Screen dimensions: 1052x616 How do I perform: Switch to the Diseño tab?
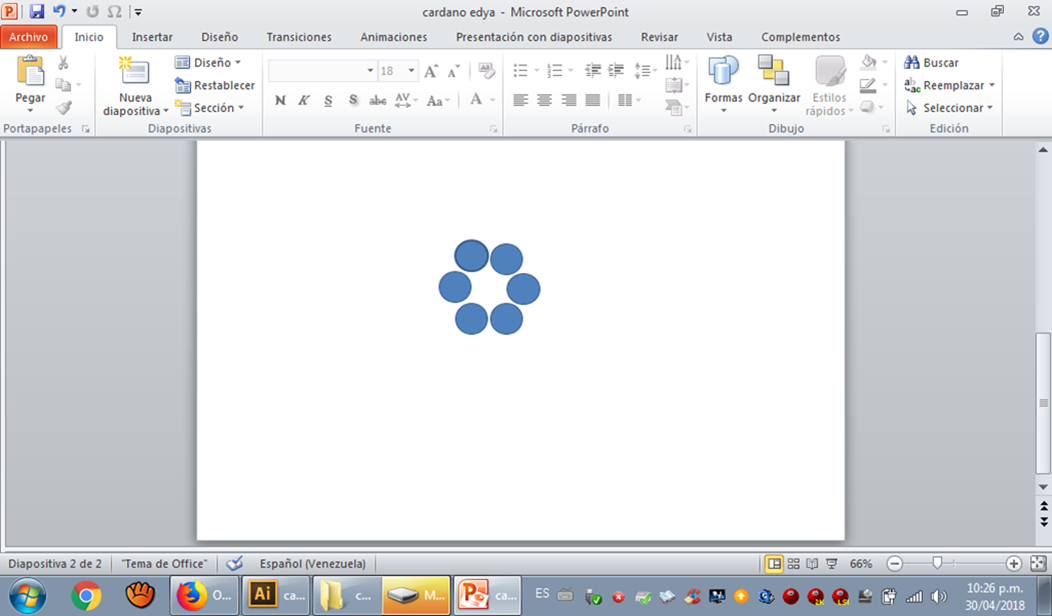[x=219, y=37]
